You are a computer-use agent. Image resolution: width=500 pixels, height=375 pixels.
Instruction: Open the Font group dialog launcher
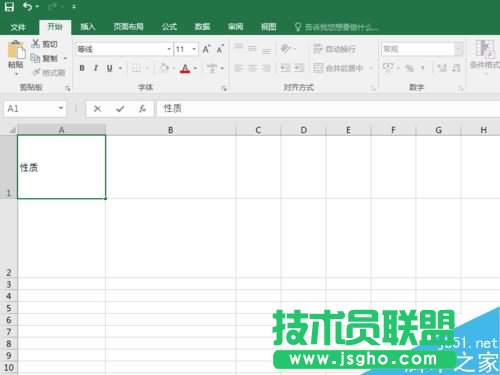coord(224,88)
